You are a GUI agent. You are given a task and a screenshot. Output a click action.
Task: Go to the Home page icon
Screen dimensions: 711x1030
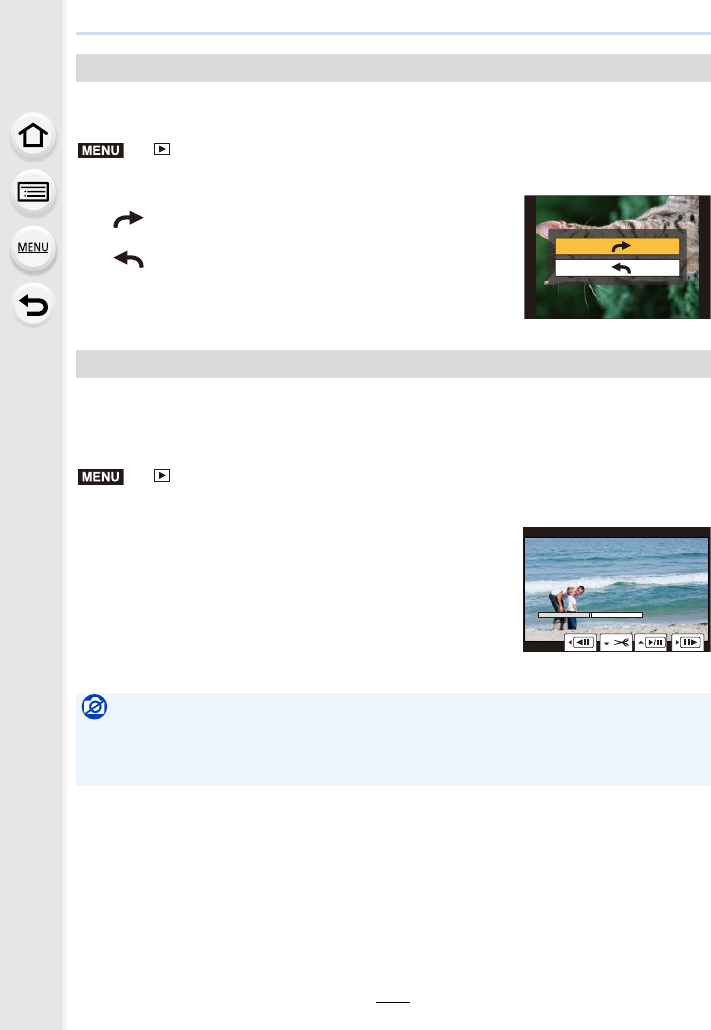(33, 136)
